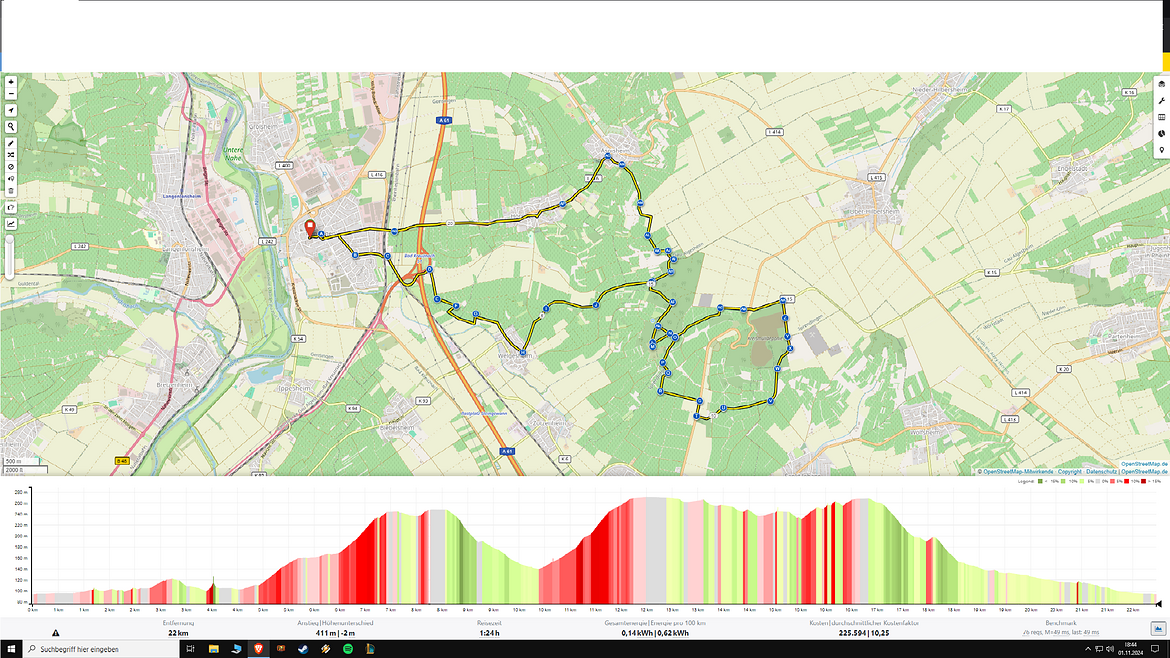Viewport: 1170px width, 658px height.
Task: Click the Windows search box Suchbegriff hier eingeben
Action: tap(101, 649)
